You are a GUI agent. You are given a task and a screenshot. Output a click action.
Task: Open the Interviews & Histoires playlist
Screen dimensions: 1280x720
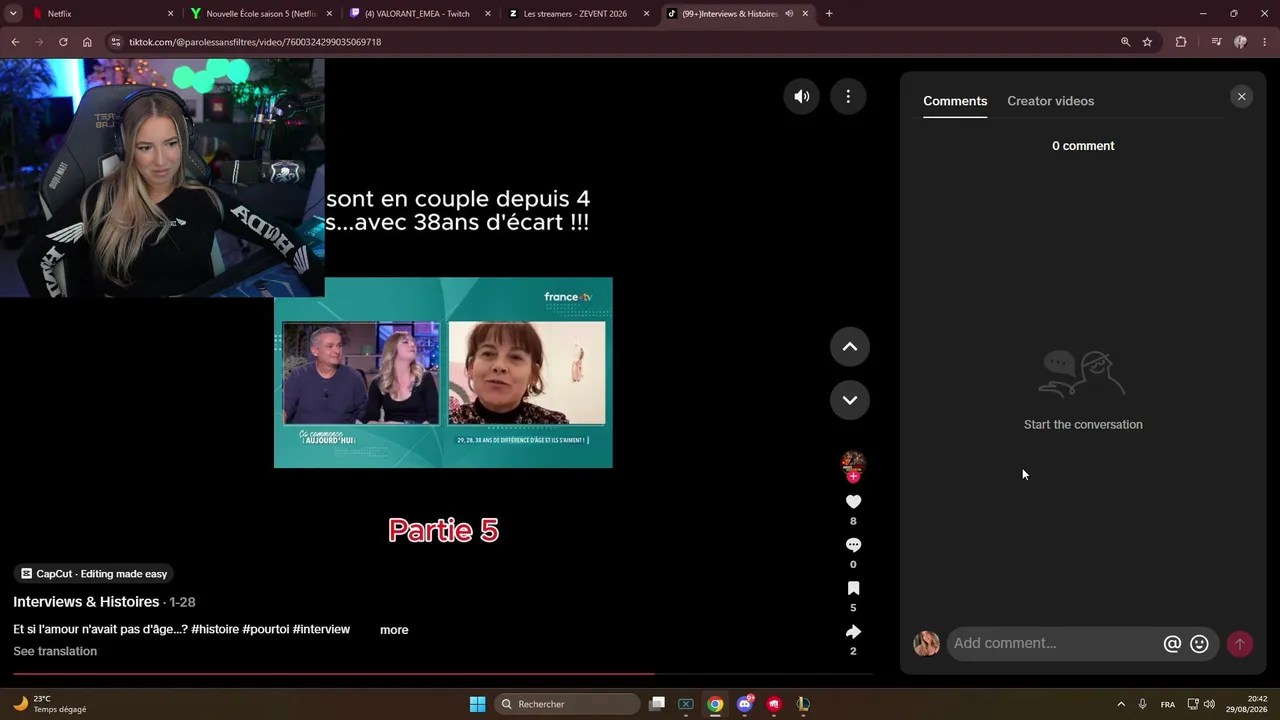click(86, 602)
